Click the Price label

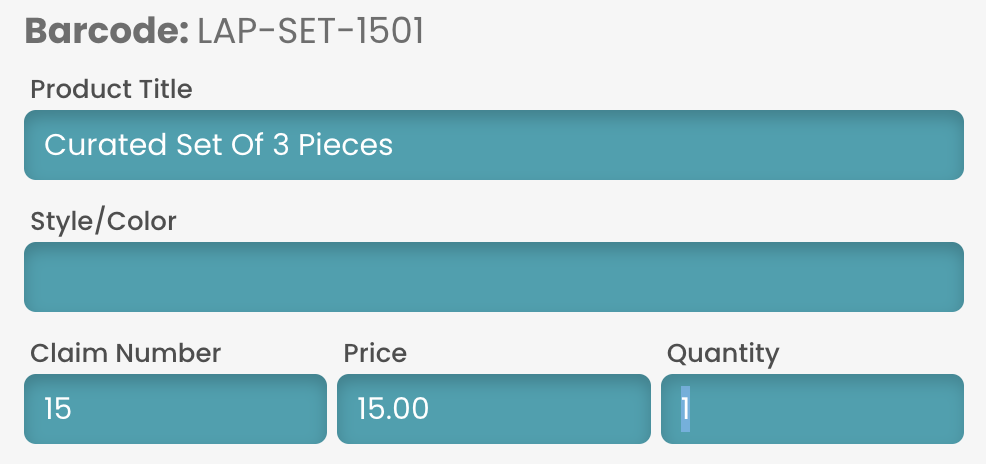(x=375, y=353)
